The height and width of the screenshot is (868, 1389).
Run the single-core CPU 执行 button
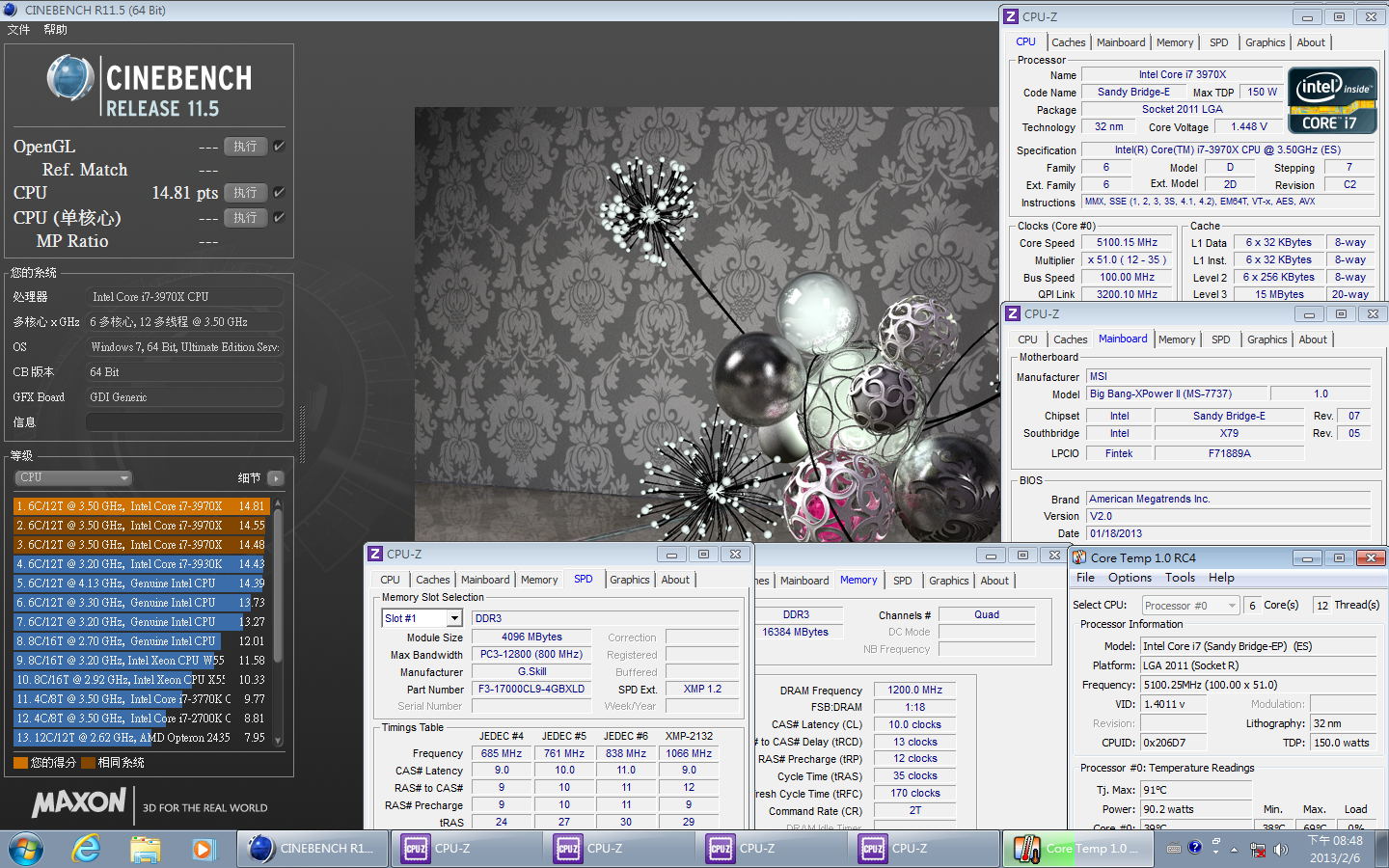click(x=246, y=218)
